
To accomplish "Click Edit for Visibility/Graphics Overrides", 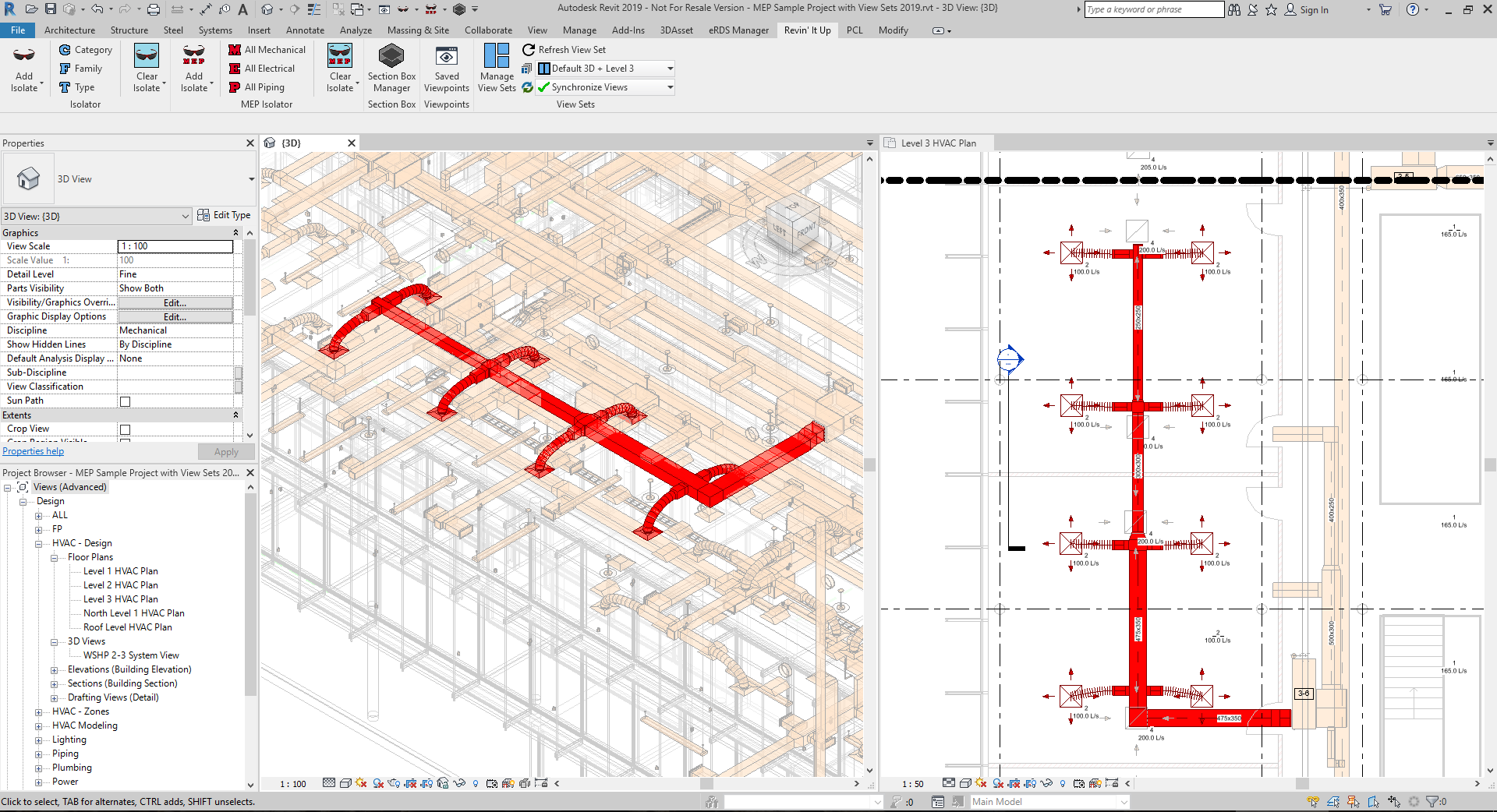I will coord(175,303).
